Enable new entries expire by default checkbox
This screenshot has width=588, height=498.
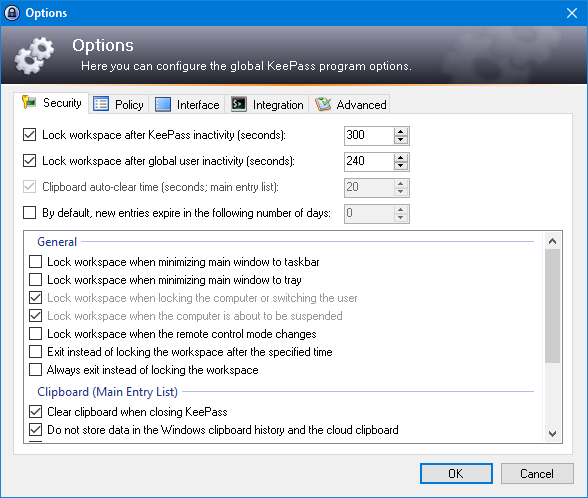30,213
